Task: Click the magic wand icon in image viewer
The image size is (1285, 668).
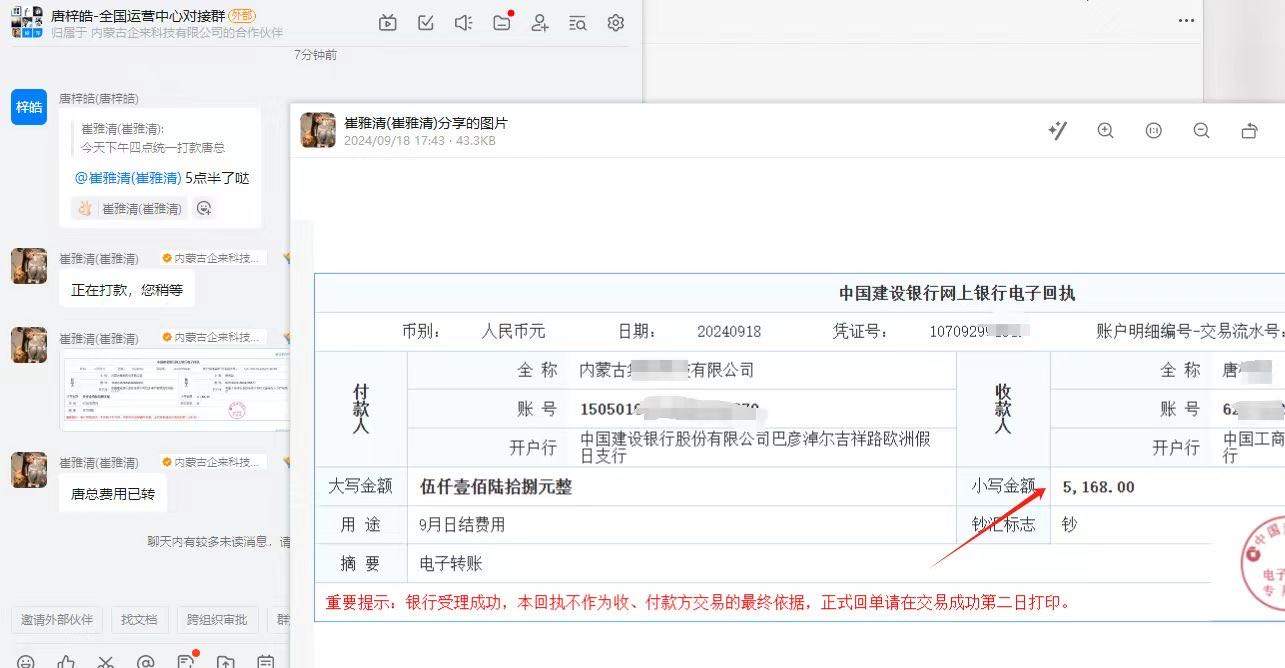Action: tap(1057, 131)
